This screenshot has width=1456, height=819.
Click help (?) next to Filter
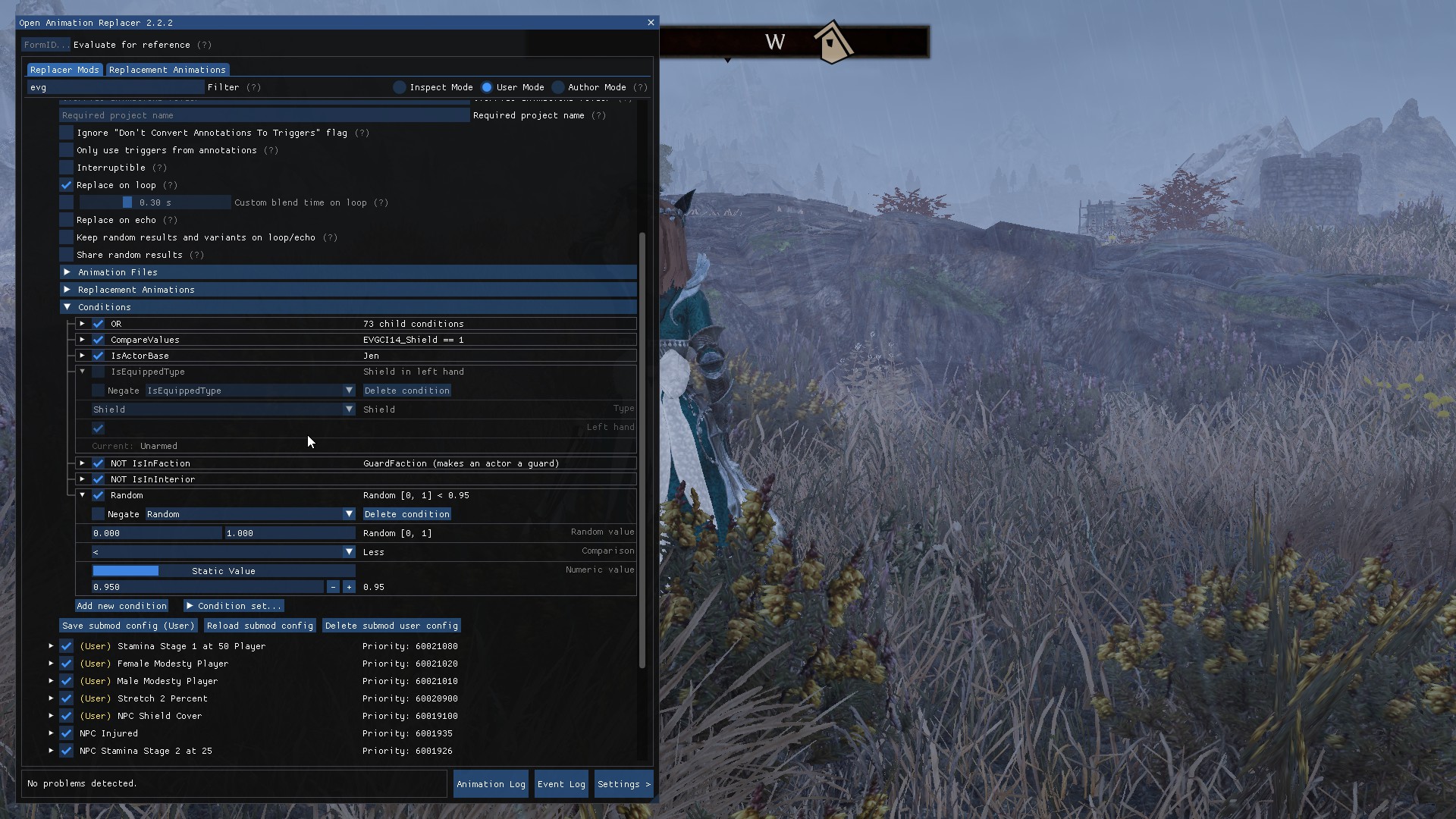coord(253,87)
